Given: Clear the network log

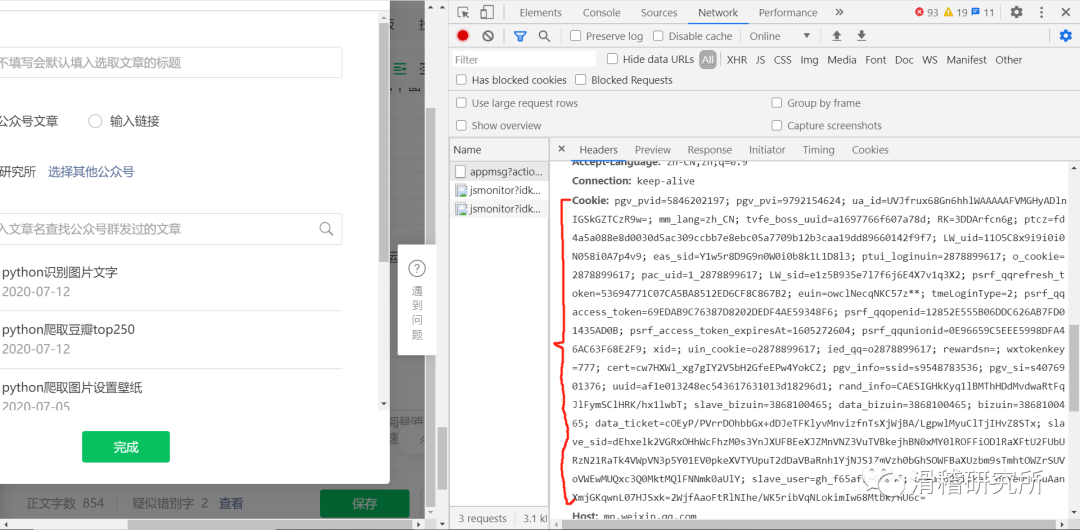Looking at the screenshot, I should 488,36.
